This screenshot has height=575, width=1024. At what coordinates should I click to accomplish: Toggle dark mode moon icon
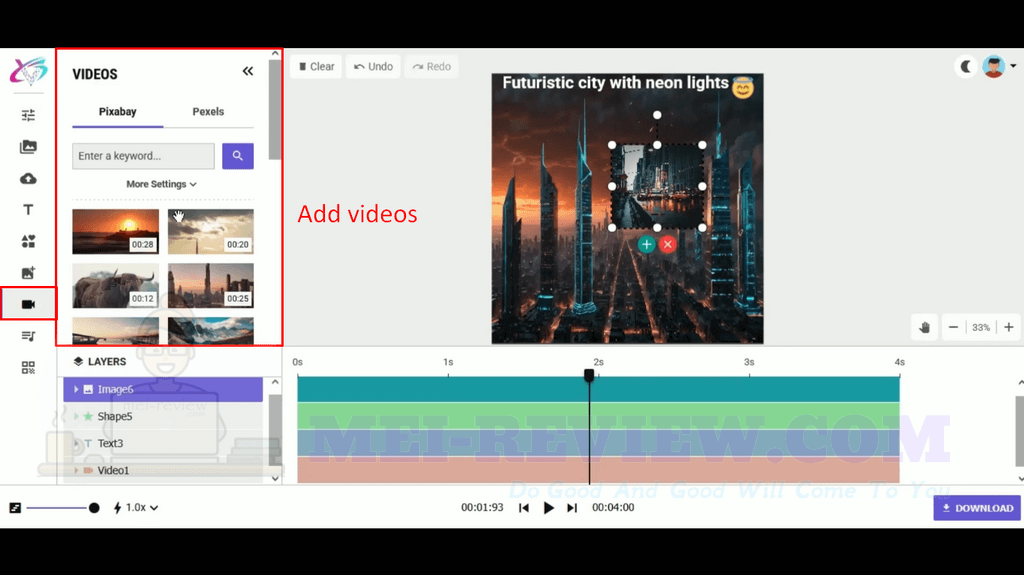pos(965,67)
